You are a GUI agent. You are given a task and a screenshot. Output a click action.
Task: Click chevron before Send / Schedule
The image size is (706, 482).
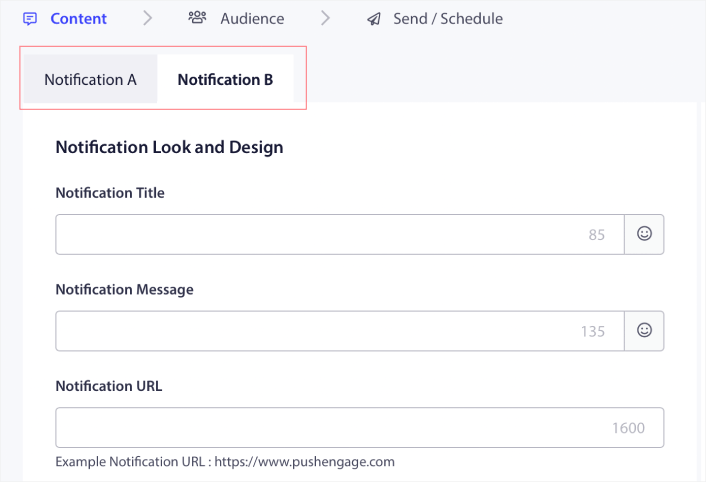[x=325, y=19]
